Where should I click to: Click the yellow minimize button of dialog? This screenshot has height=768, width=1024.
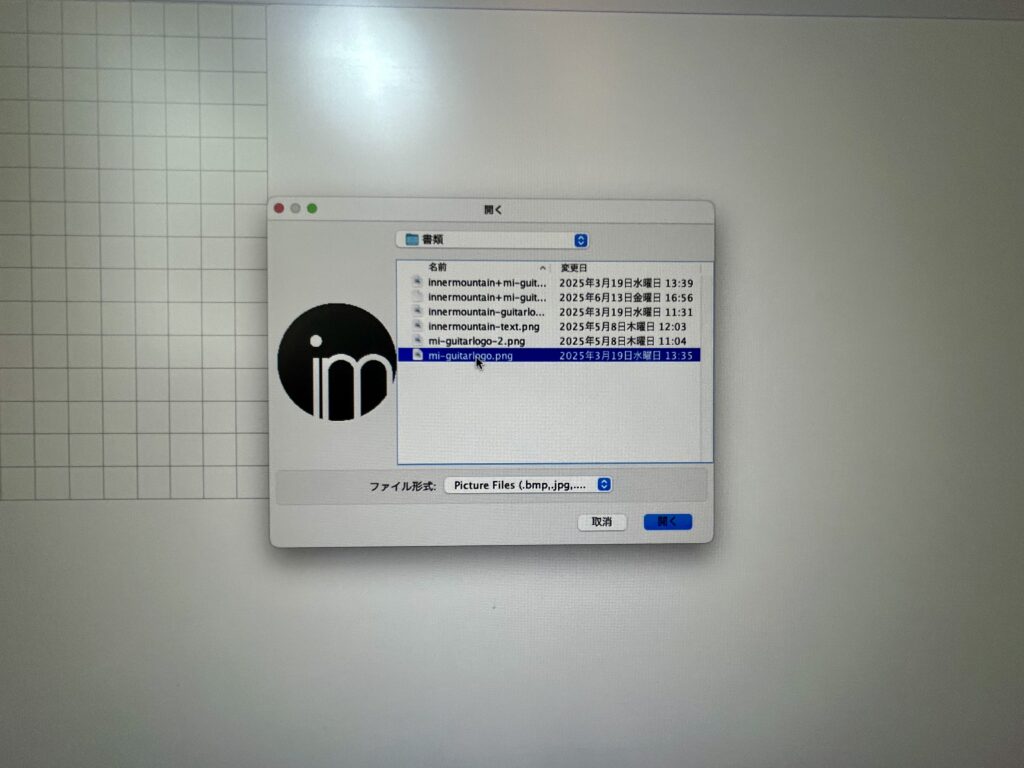tap(295, 208)
